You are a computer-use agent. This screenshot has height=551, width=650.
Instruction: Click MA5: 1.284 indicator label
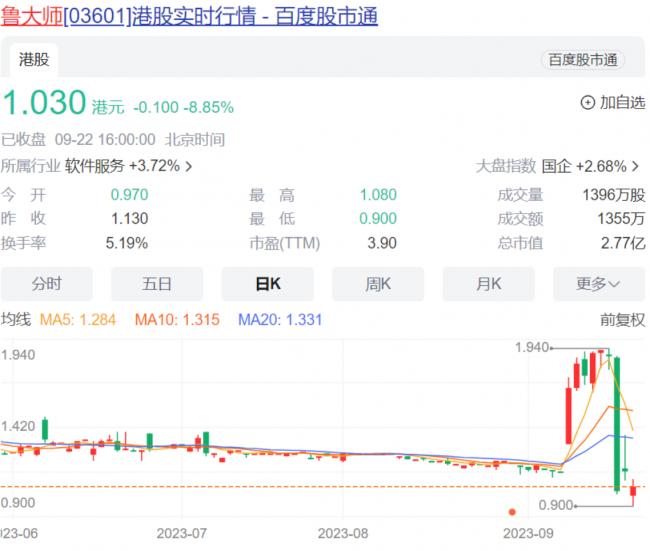[x=78, y=320]
